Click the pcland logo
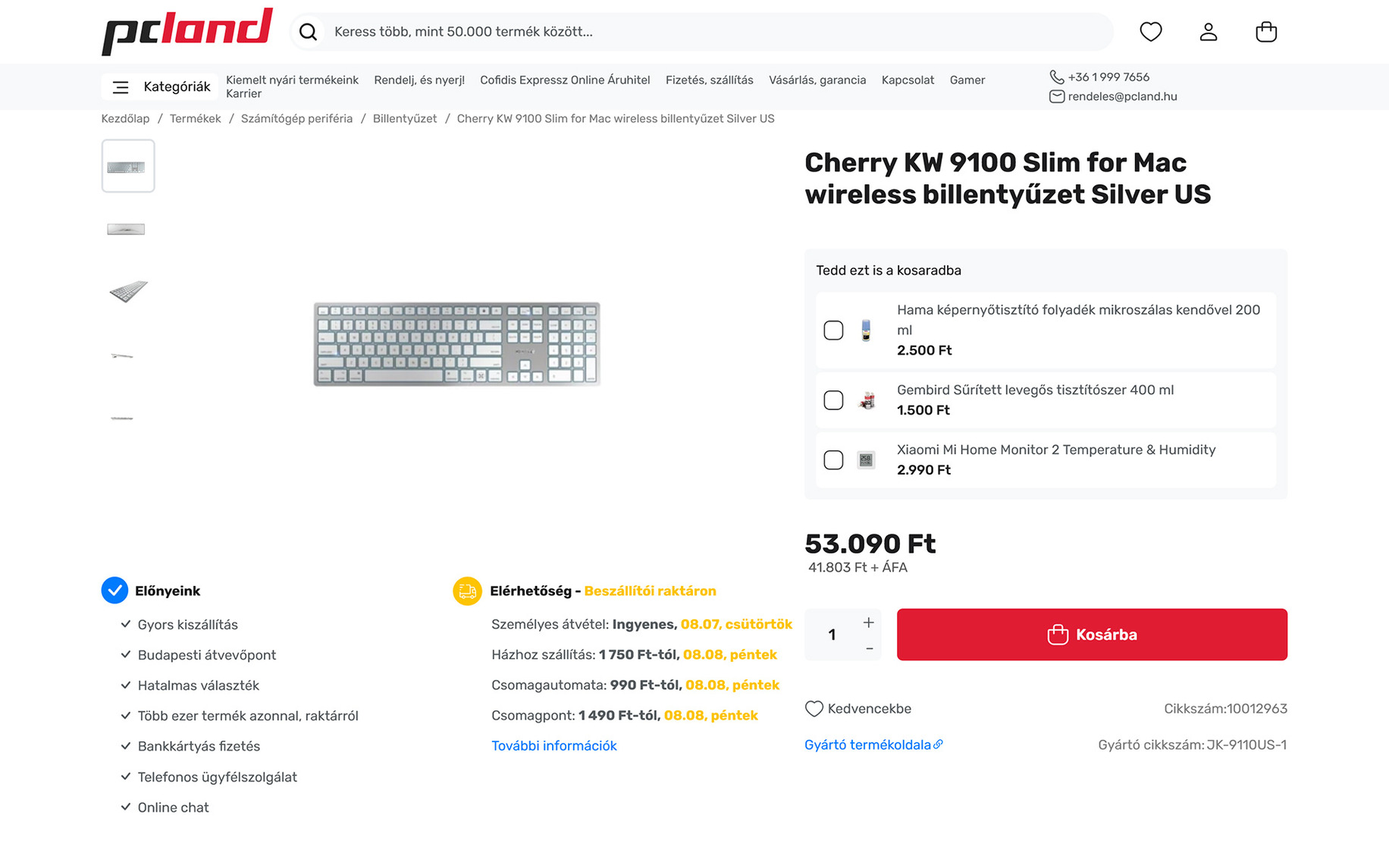This screenshot has height=868, width=1389. pos(187,31)
